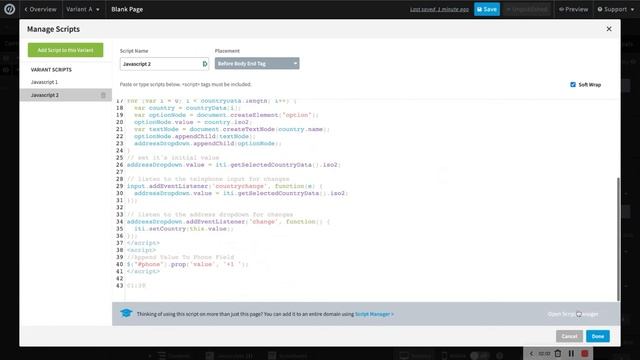The image size is (640, 360).
Task: Delete Javascript 2 with trash icon
Action: point(103,95)
